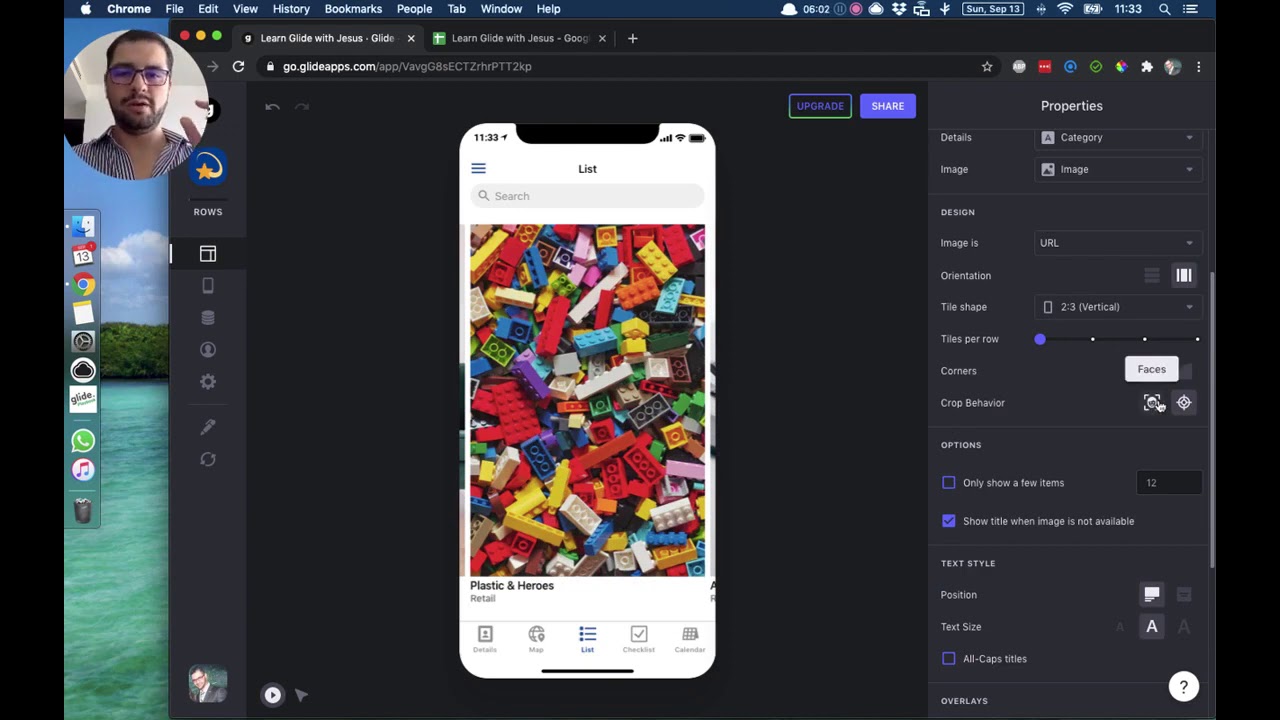Image resolution: width=1280 pixels, height=720 pixels.
Task: Open the Bookmarks menu
Action: click(x=353, y=9)
